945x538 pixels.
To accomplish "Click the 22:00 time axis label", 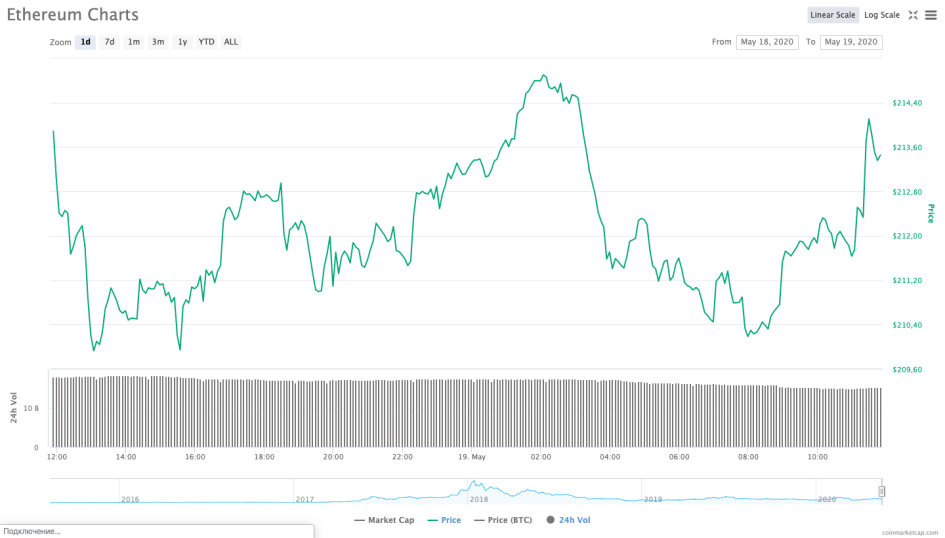I will (x=403, y=457).
